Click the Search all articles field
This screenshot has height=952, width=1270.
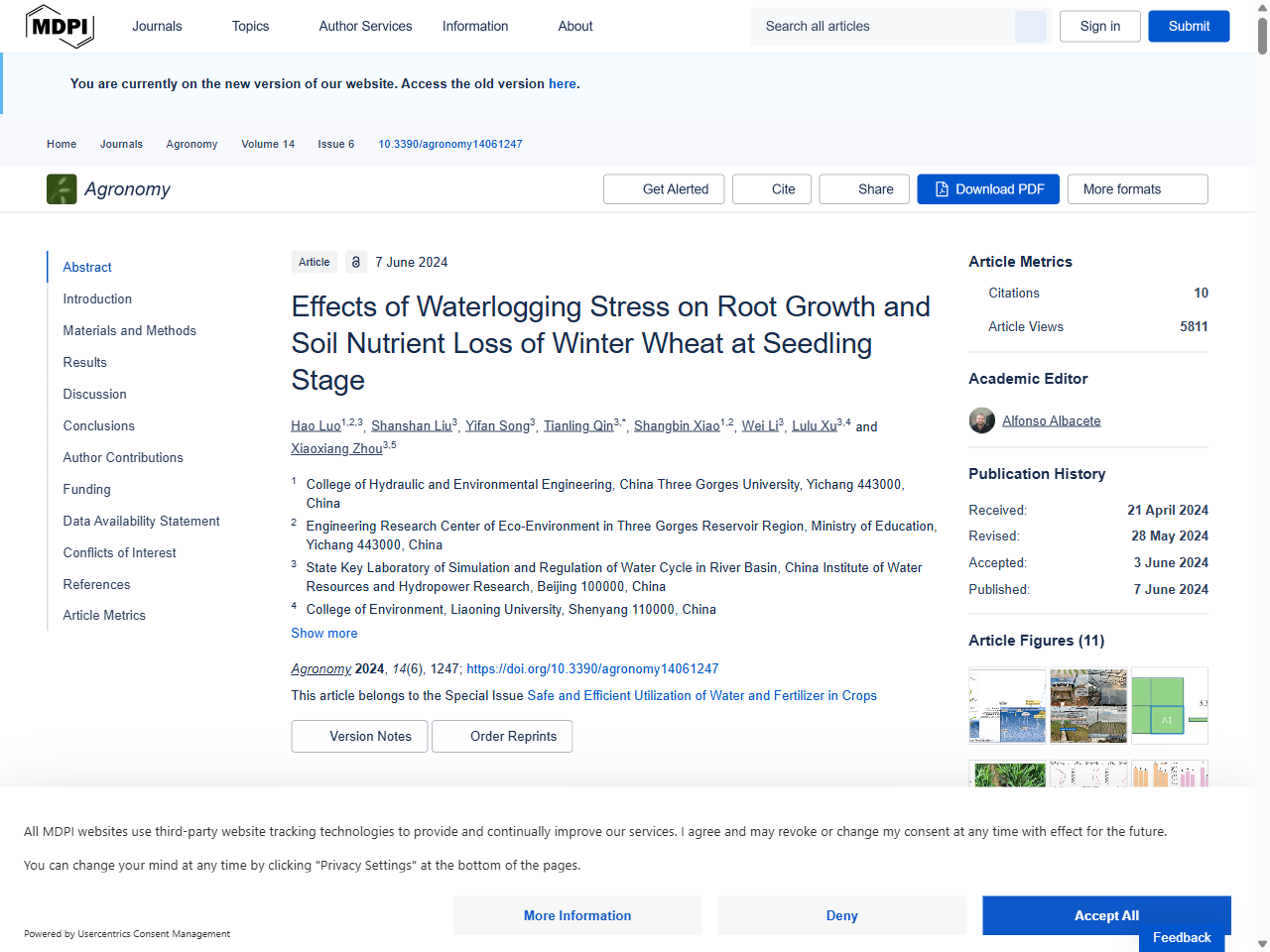[883, 27]
